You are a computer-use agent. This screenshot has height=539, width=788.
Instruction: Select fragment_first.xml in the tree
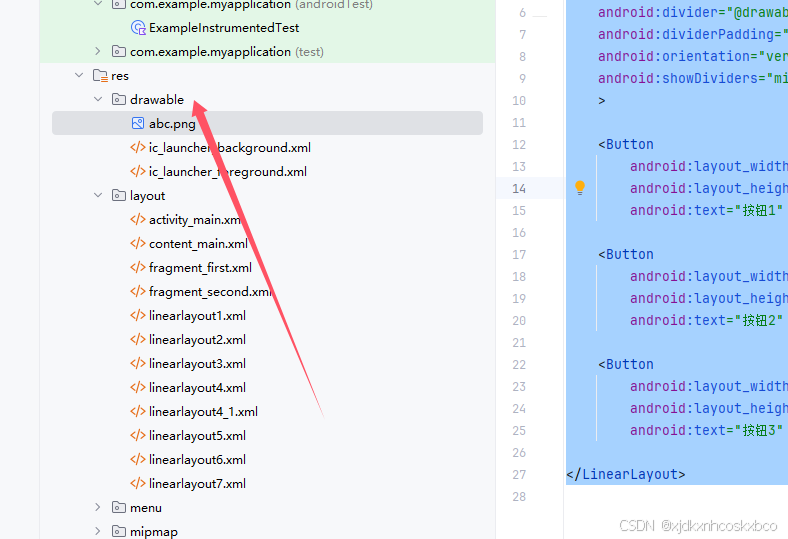pos(201,268)
